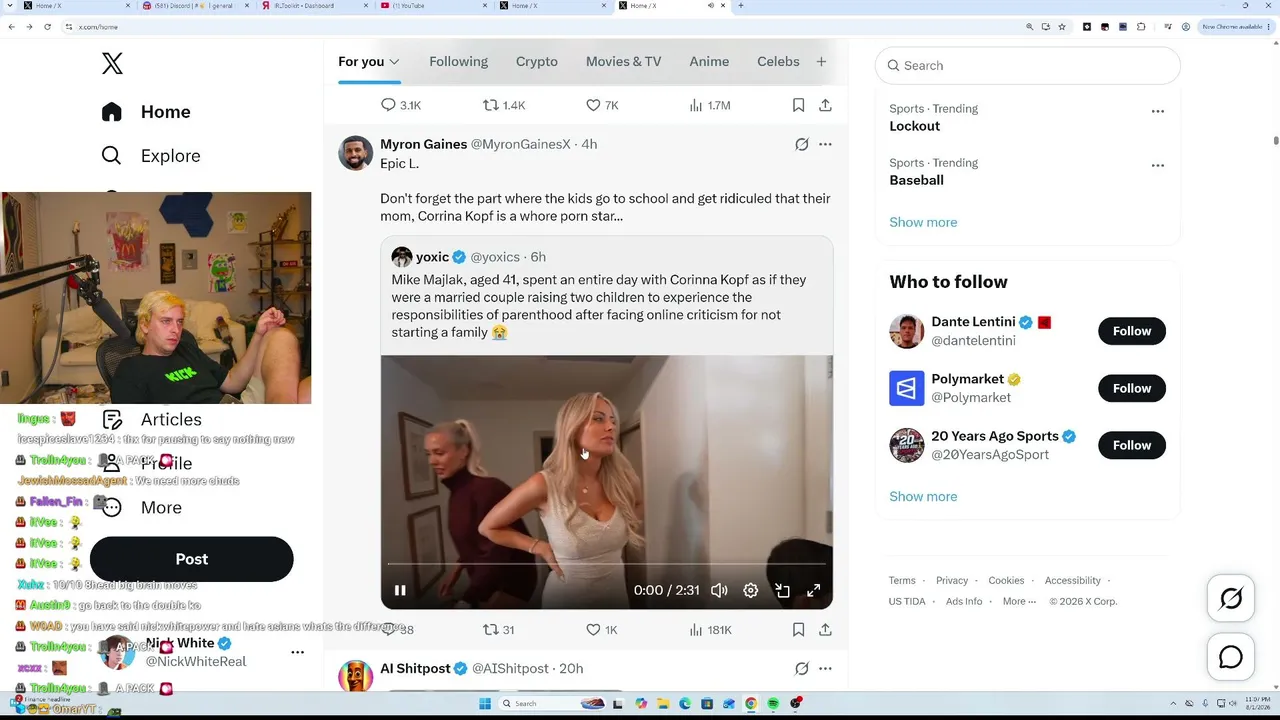Open the floating chat messages button

(1231, 657)
